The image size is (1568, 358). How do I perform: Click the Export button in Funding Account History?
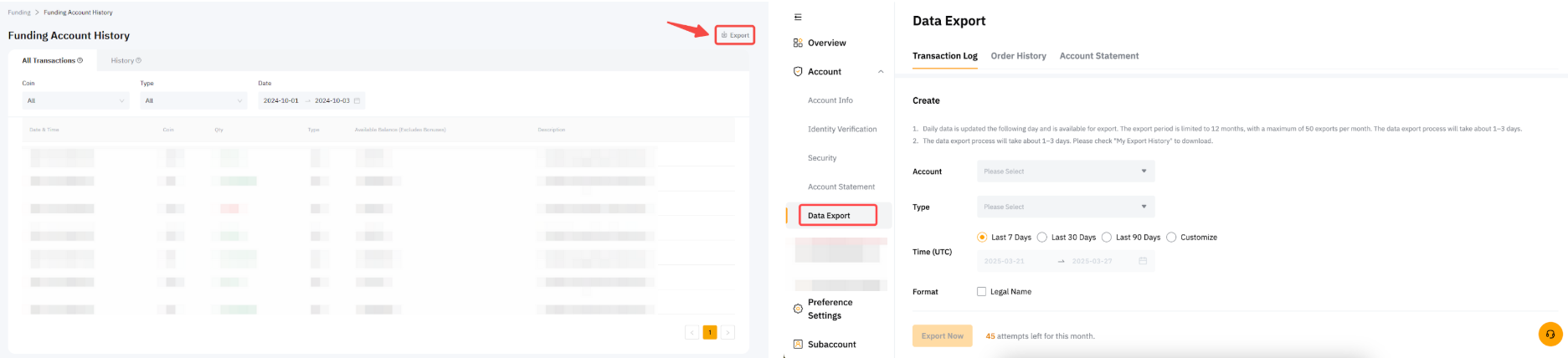coord(735,35)
